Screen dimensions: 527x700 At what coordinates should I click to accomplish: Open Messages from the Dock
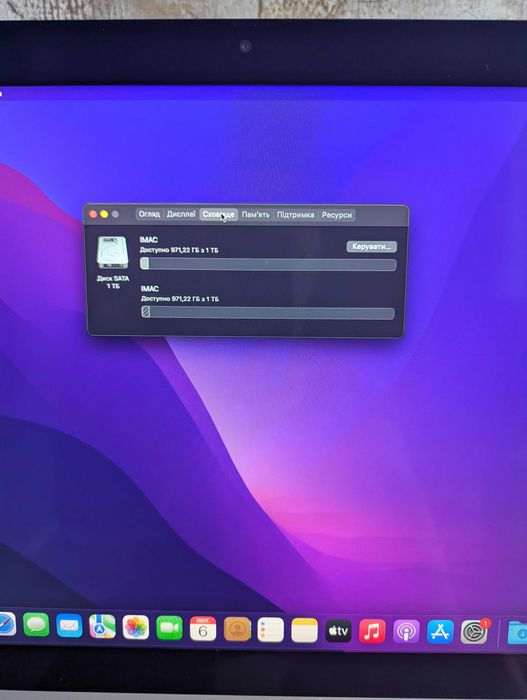pos(36,625)
